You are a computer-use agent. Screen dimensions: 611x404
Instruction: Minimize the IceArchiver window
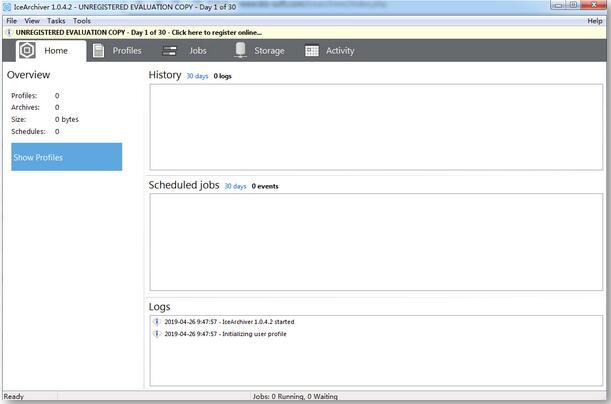(558, 5)
